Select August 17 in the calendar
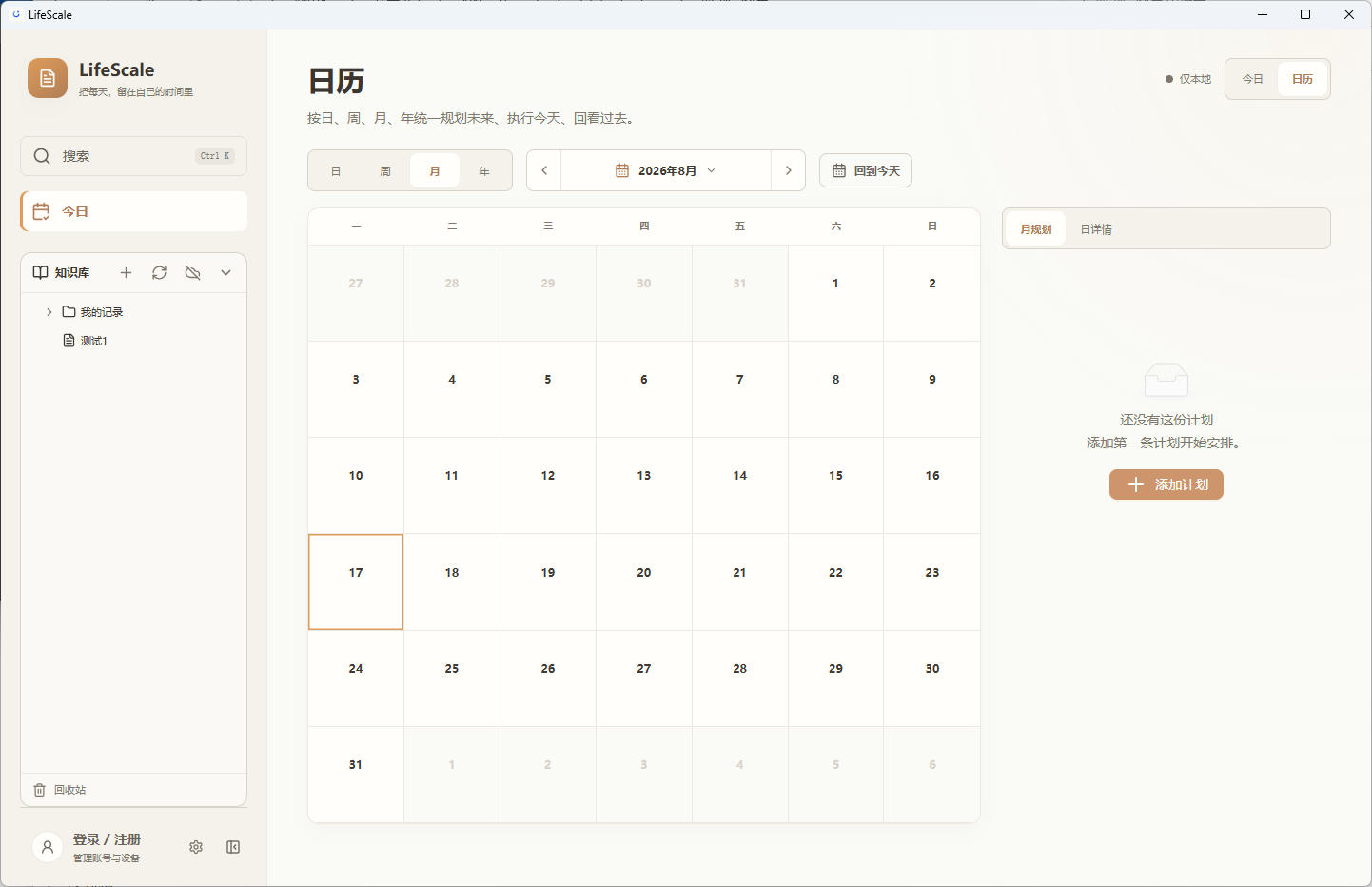 point(356,581)
